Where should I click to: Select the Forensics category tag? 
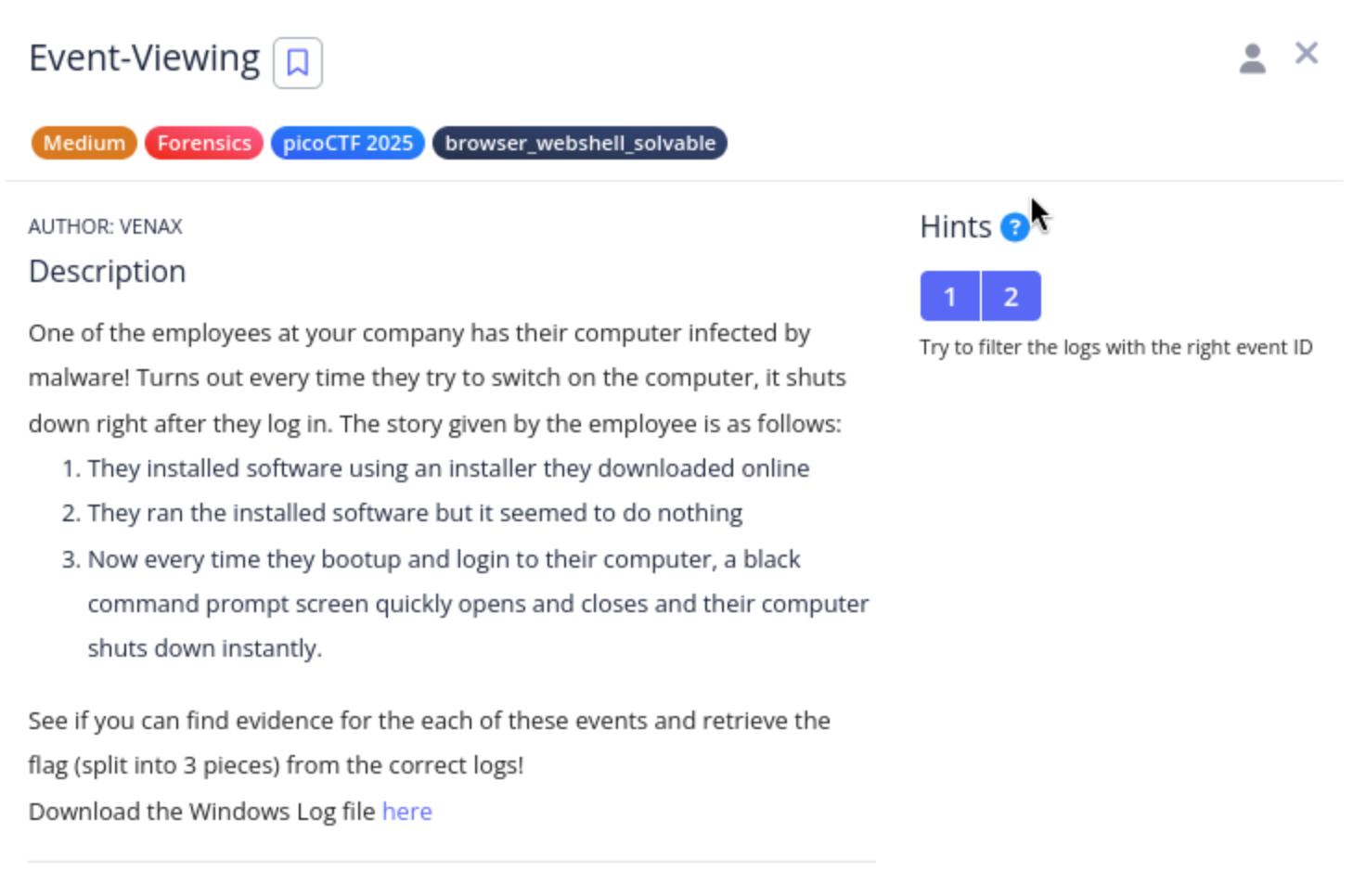click(204, 143)
